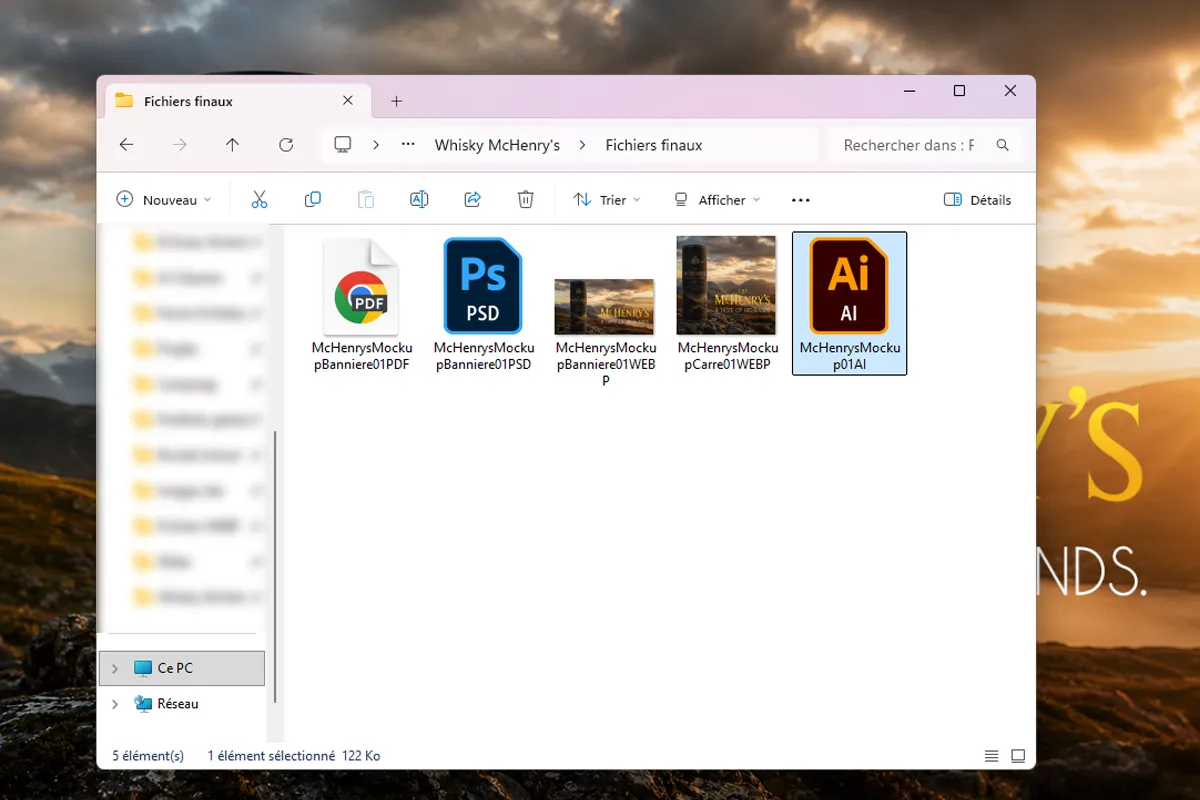1200x800 pixels.
Task: Expand the breadcrumb ellipsis for hidden folders
Action: click(x=408, y=145)
